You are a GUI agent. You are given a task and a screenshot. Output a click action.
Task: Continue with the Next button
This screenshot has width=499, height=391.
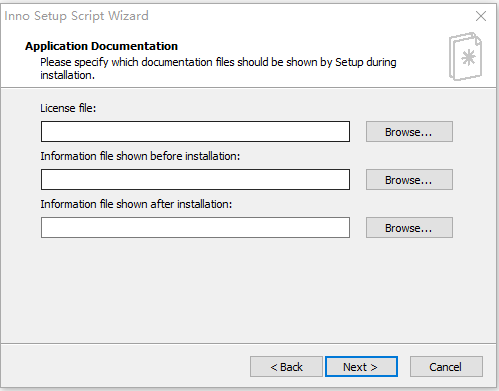pos(361,367)
